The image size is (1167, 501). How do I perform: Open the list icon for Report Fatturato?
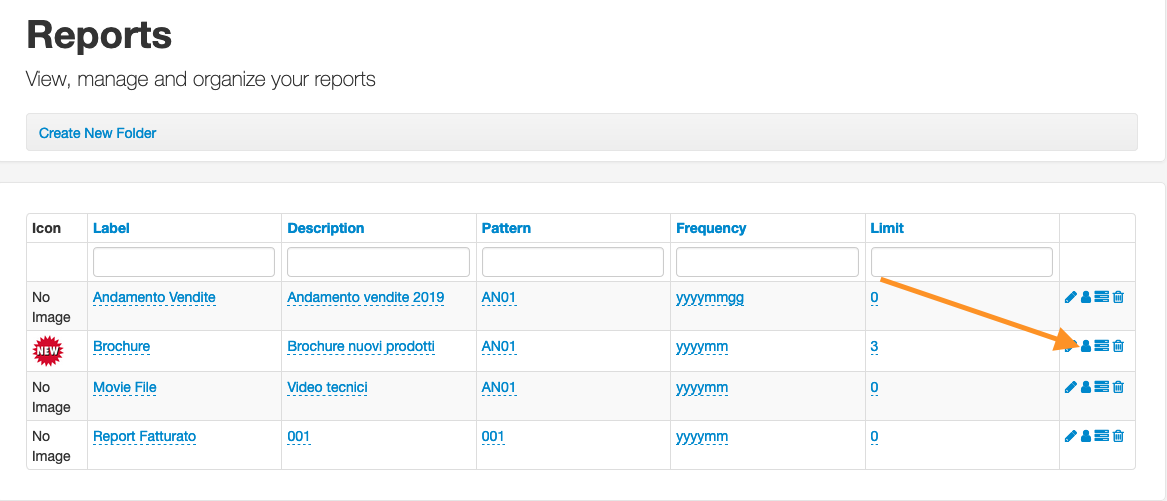(x=1102, y=435)
